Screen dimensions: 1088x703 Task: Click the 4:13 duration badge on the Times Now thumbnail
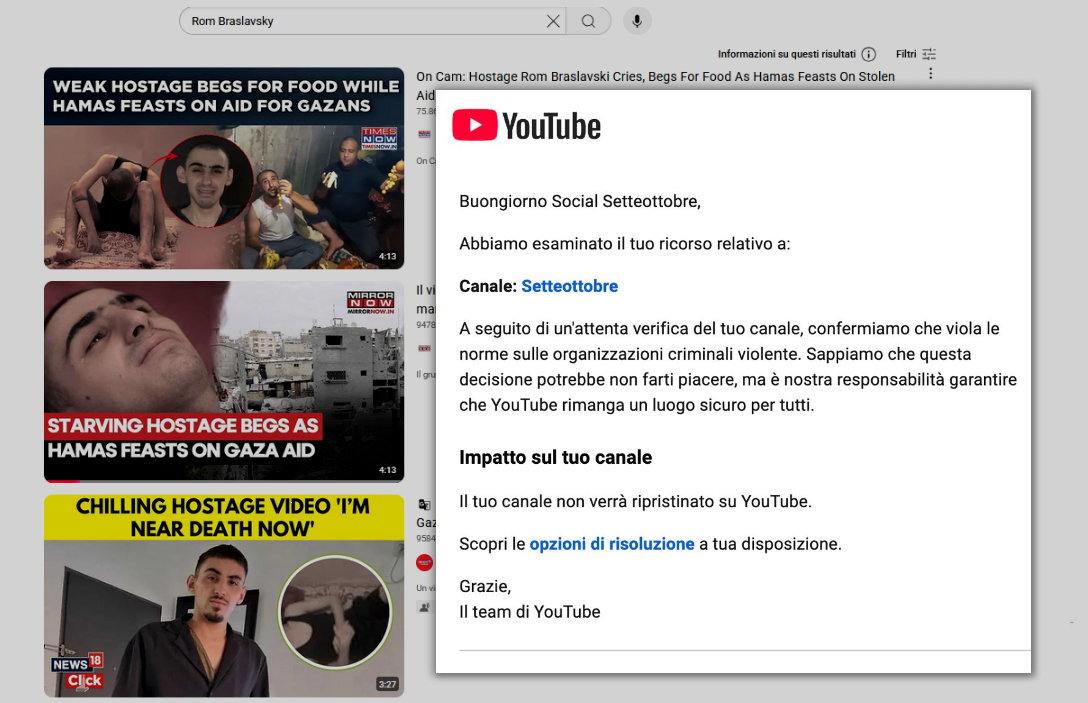pos(387,256)
